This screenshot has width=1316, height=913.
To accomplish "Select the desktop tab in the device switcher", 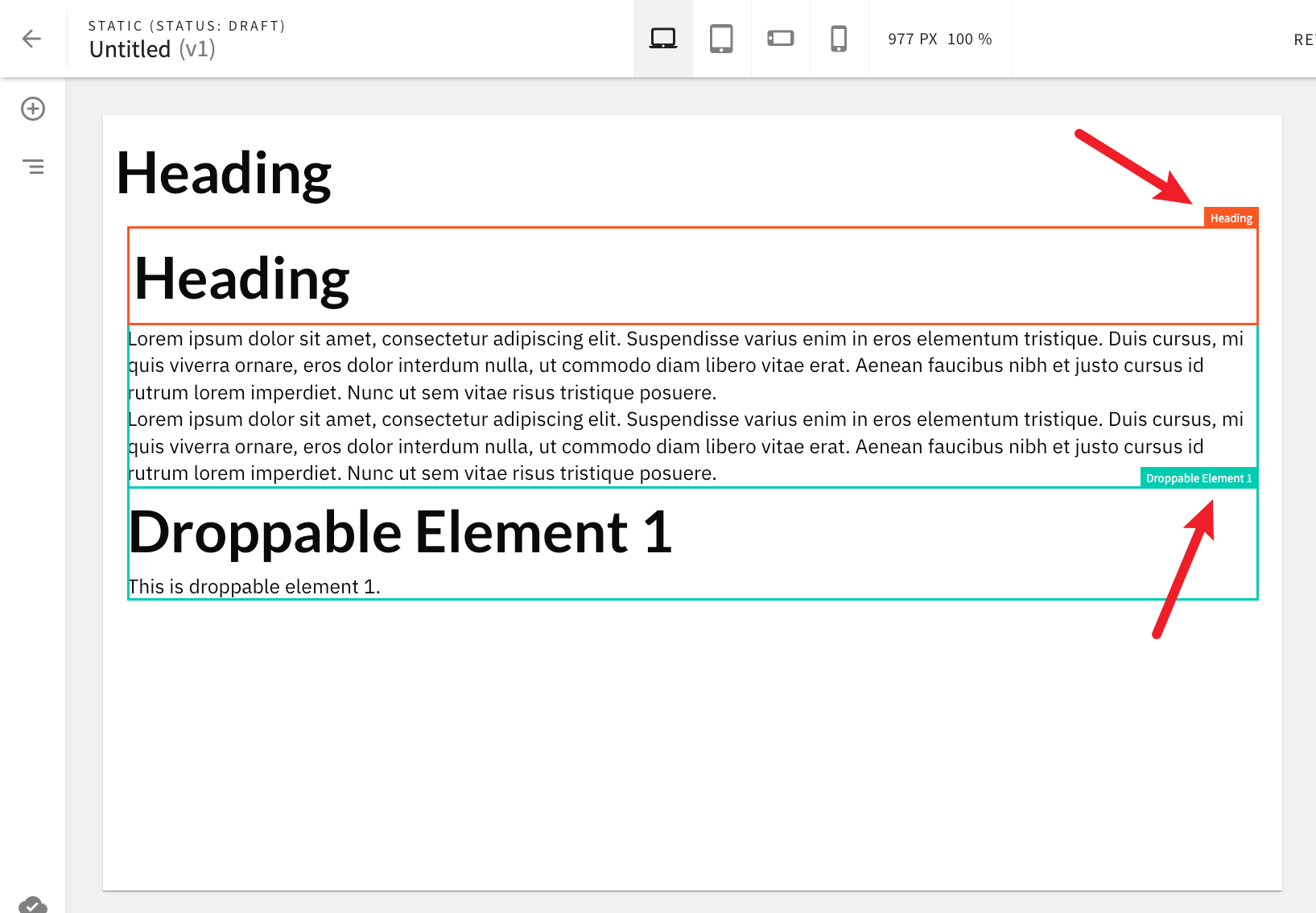I will [662, 38].
